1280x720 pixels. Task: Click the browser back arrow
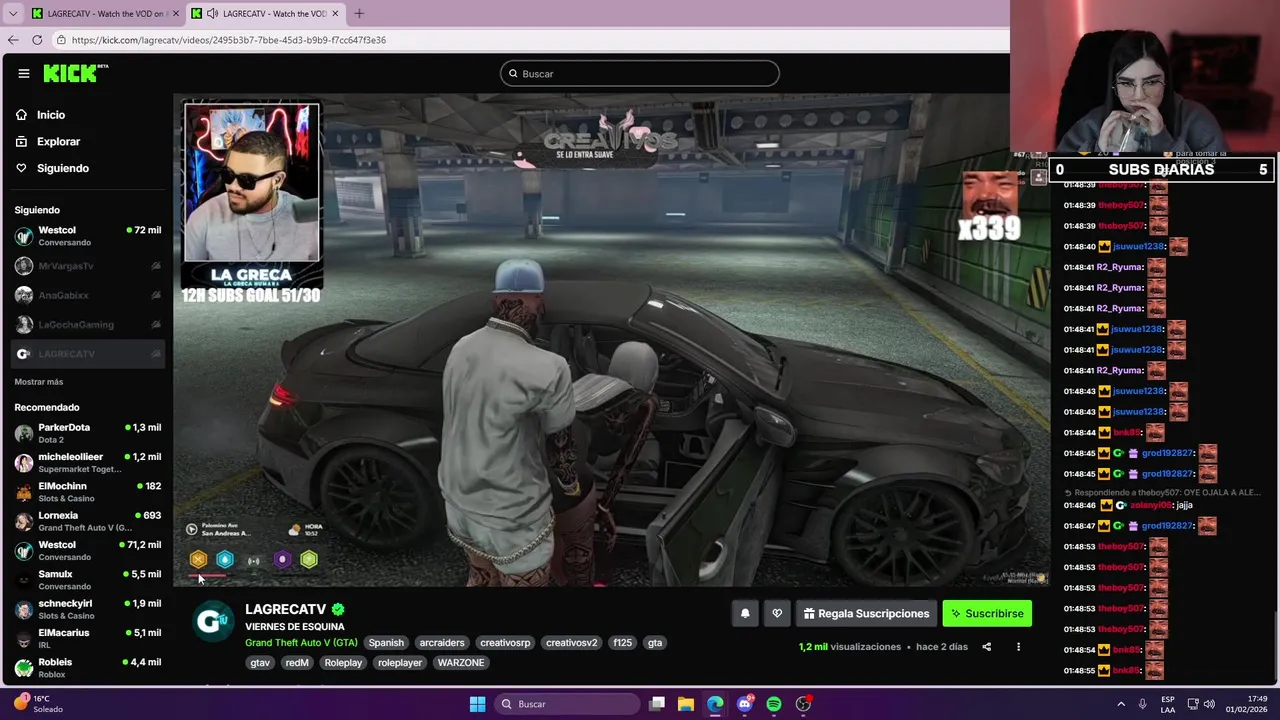point(13,40)
